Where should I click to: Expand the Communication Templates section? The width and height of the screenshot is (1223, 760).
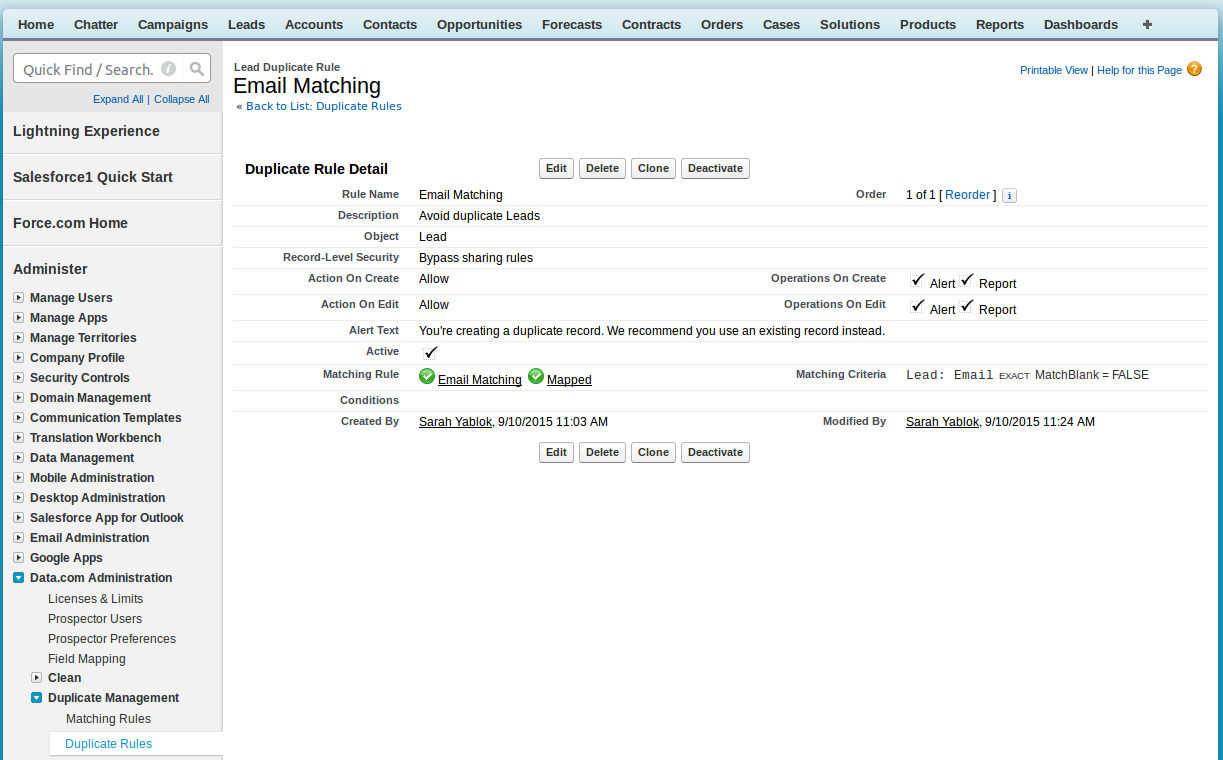coord(19,418)
